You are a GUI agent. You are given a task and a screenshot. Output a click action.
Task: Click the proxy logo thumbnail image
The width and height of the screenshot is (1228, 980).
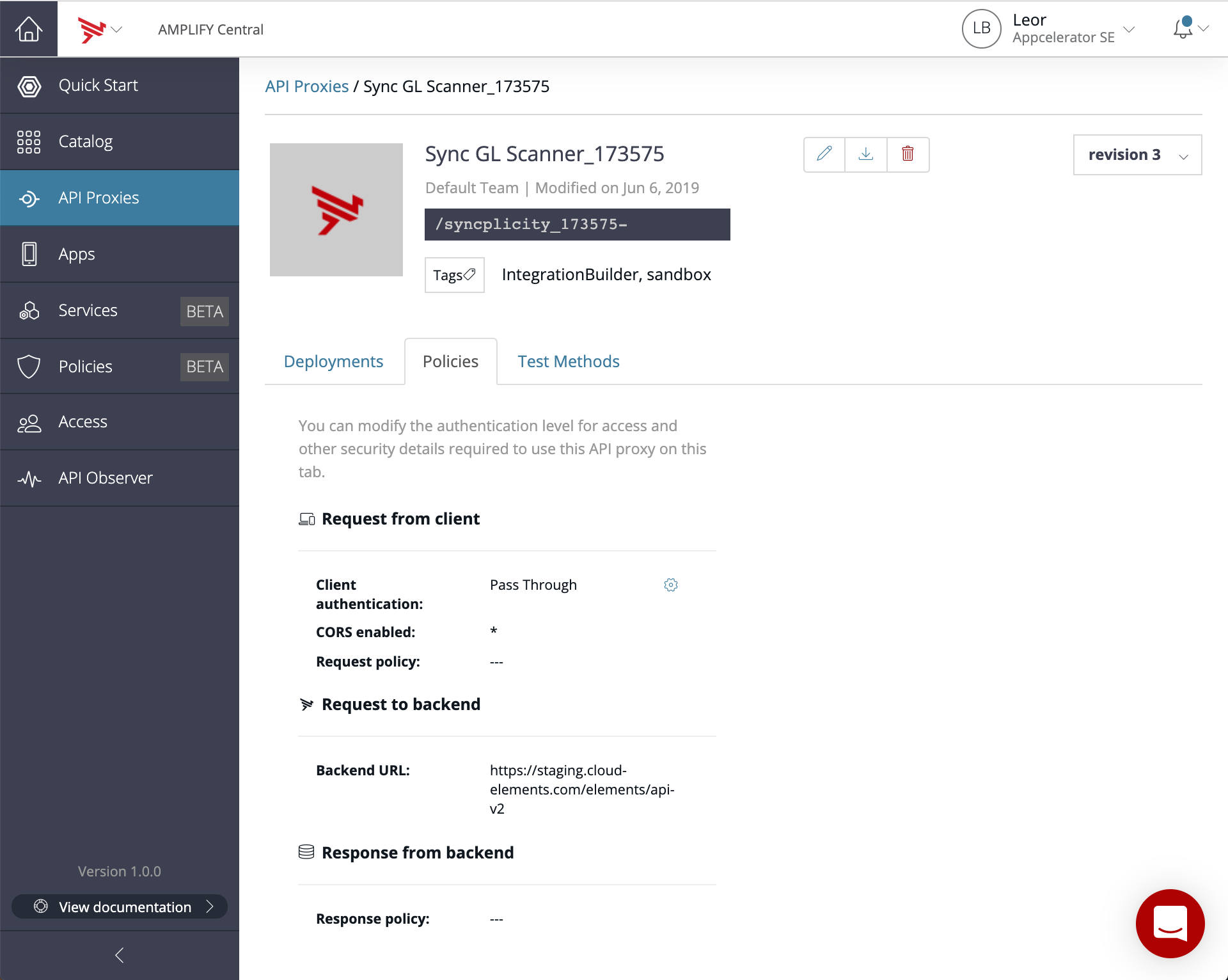pyautogui.click(x=336, y=210)
